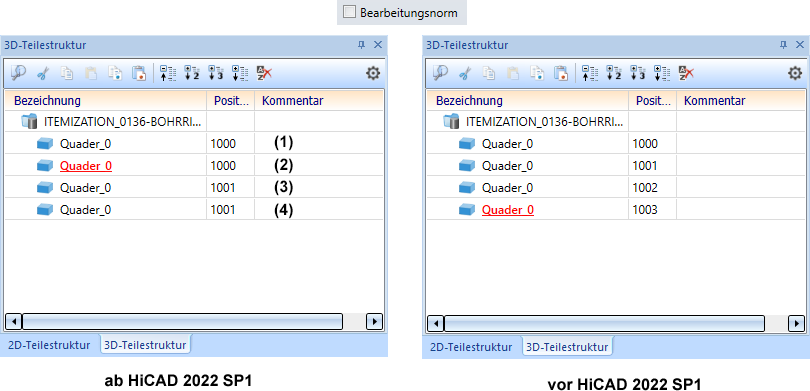Click the right scroll arrow in vor HiCAD panel

tap(796, 323)
